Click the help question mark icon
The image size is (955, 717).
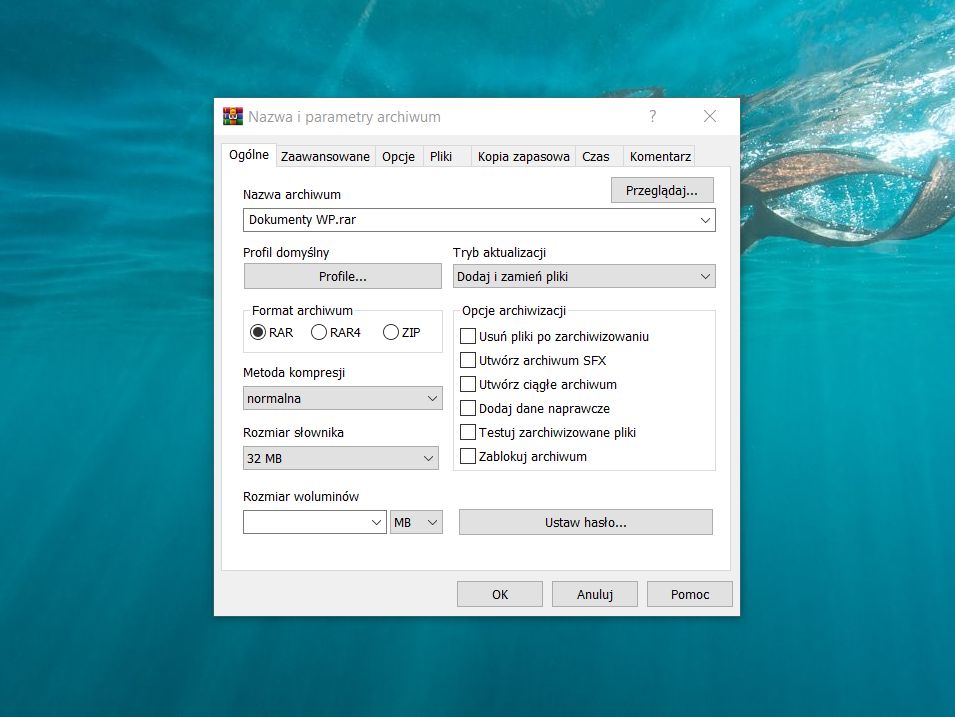click(652, 116)
